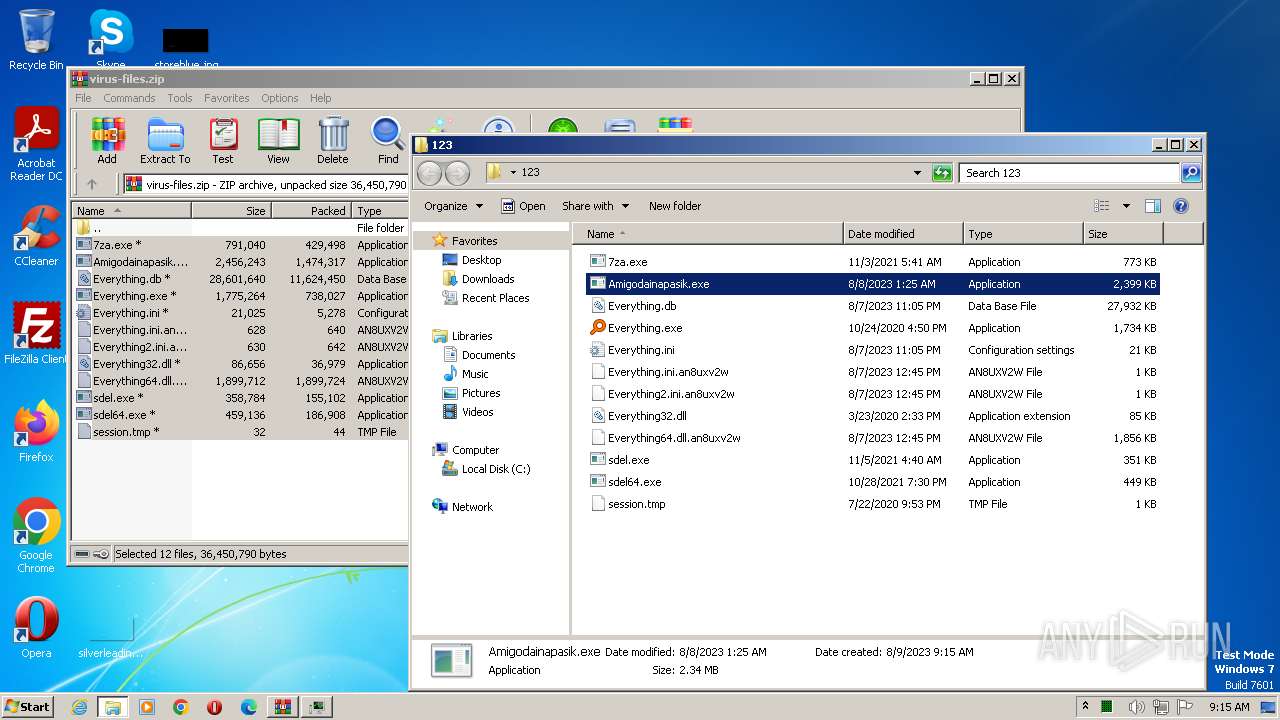Select Documents library
Screen dimensions: 1280x720
(x=488, y=355)
